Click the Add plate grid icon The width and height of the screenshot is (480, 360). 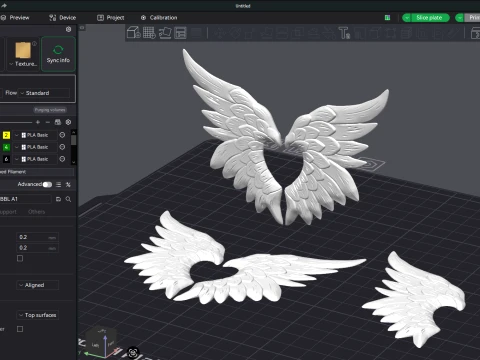tap(149, 33)
